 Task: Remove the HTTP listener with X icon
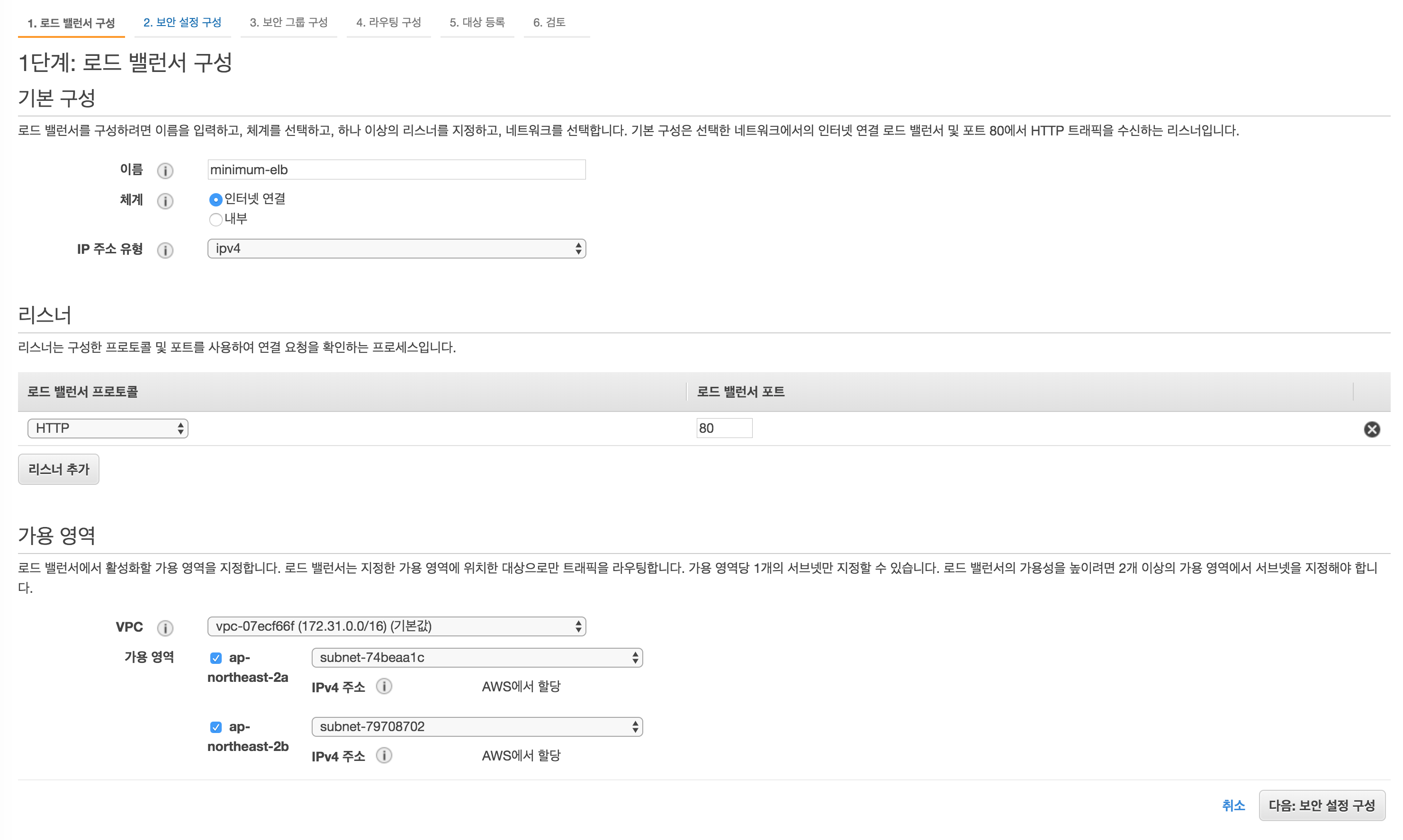click(x=1371, y=429)
